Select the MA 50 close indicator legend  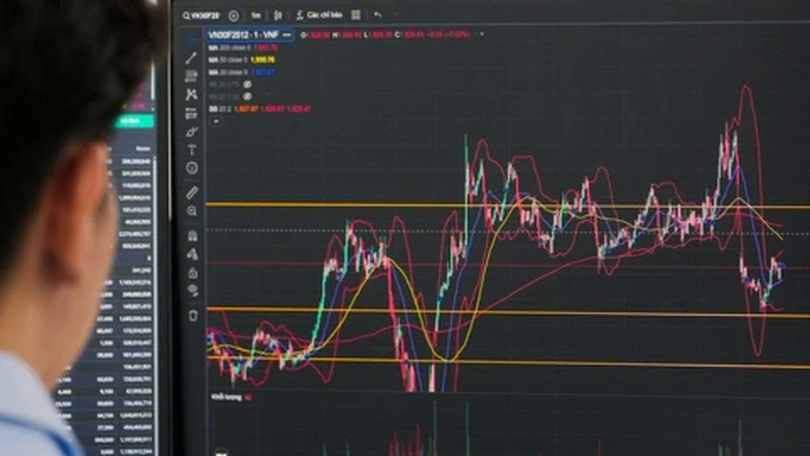[x=241, y=60]
